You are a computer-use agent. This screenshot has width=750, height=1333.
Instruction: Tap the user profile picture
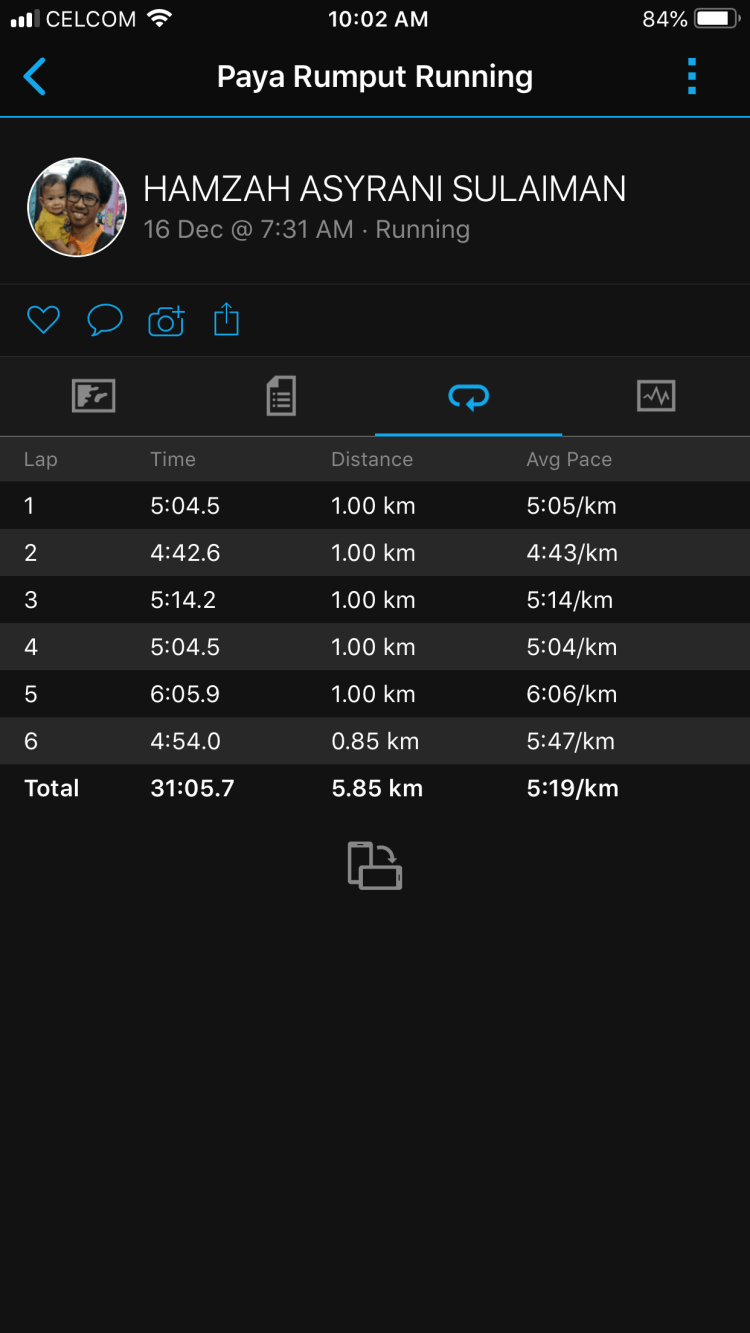pos(77,208)
